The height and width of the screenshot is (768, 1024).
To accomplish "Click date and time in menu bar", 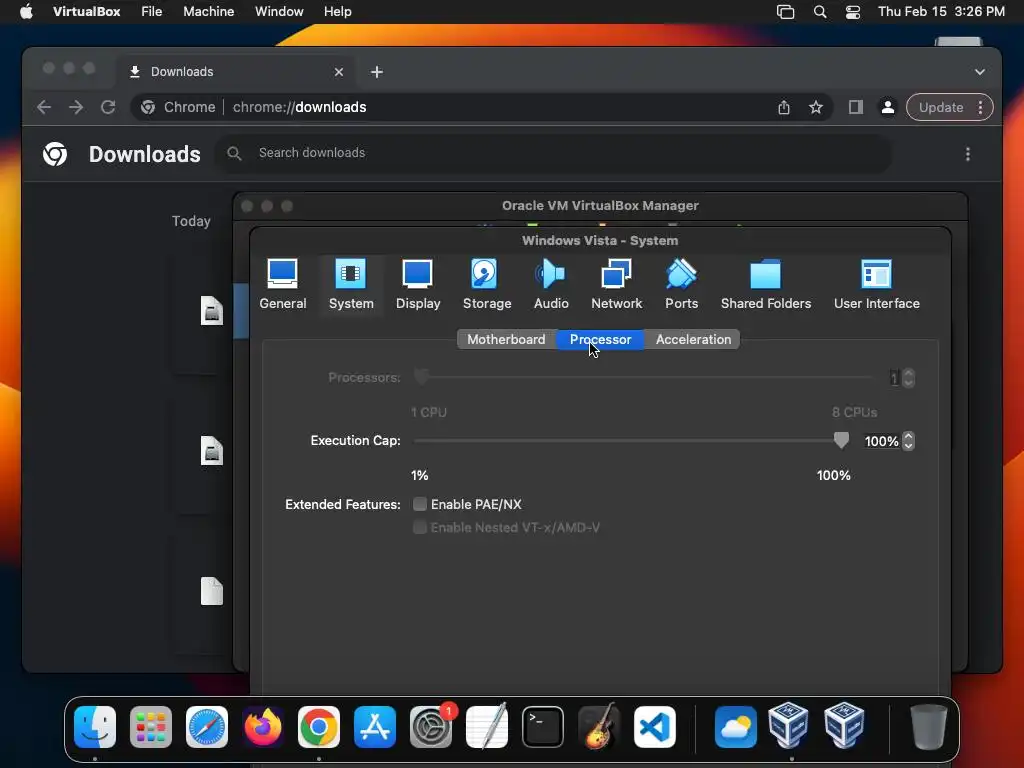I will [x=941, y=12].
